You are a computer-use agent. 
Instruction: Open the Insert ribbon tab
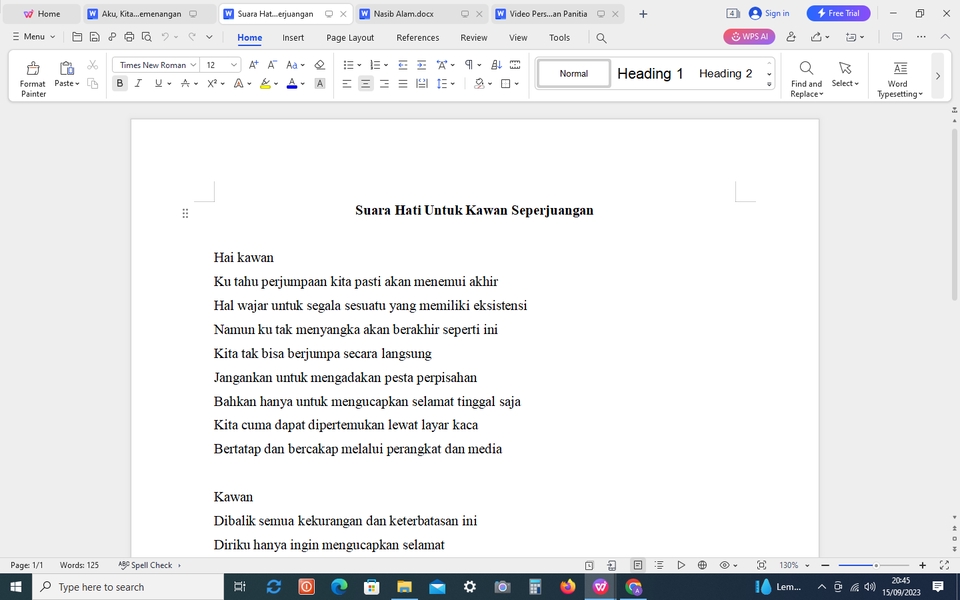(x=293, y=38)
